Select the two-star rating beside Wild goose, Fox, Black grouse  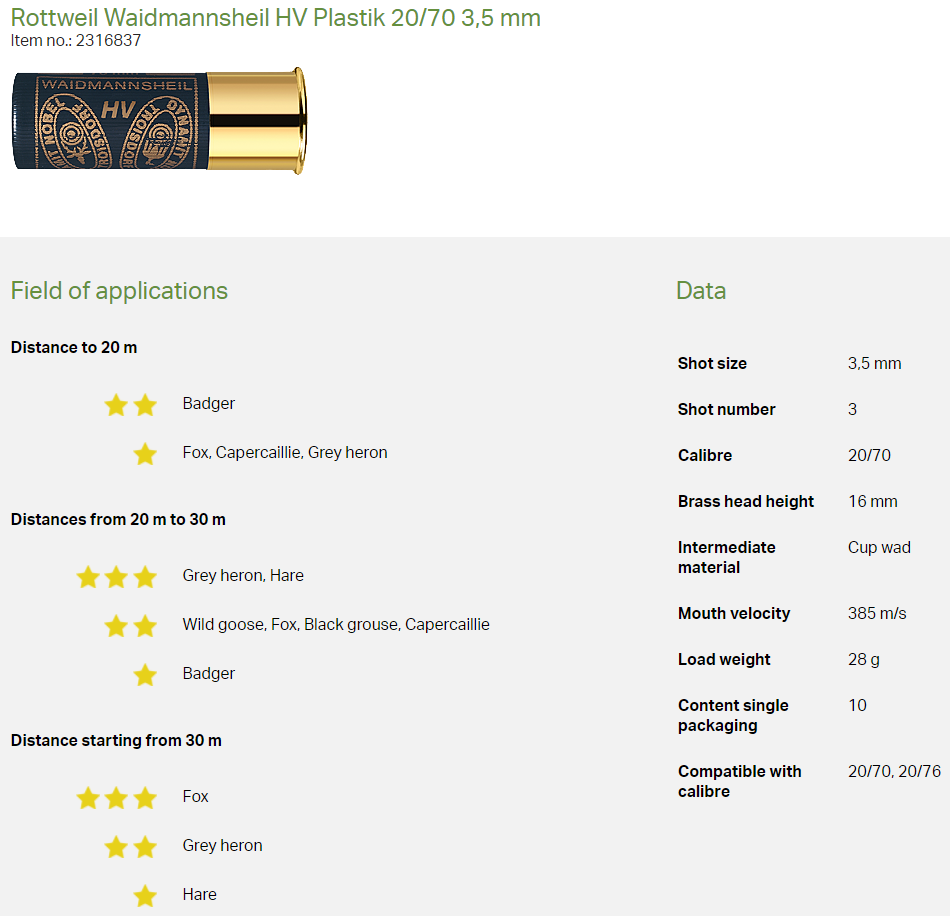131,626
